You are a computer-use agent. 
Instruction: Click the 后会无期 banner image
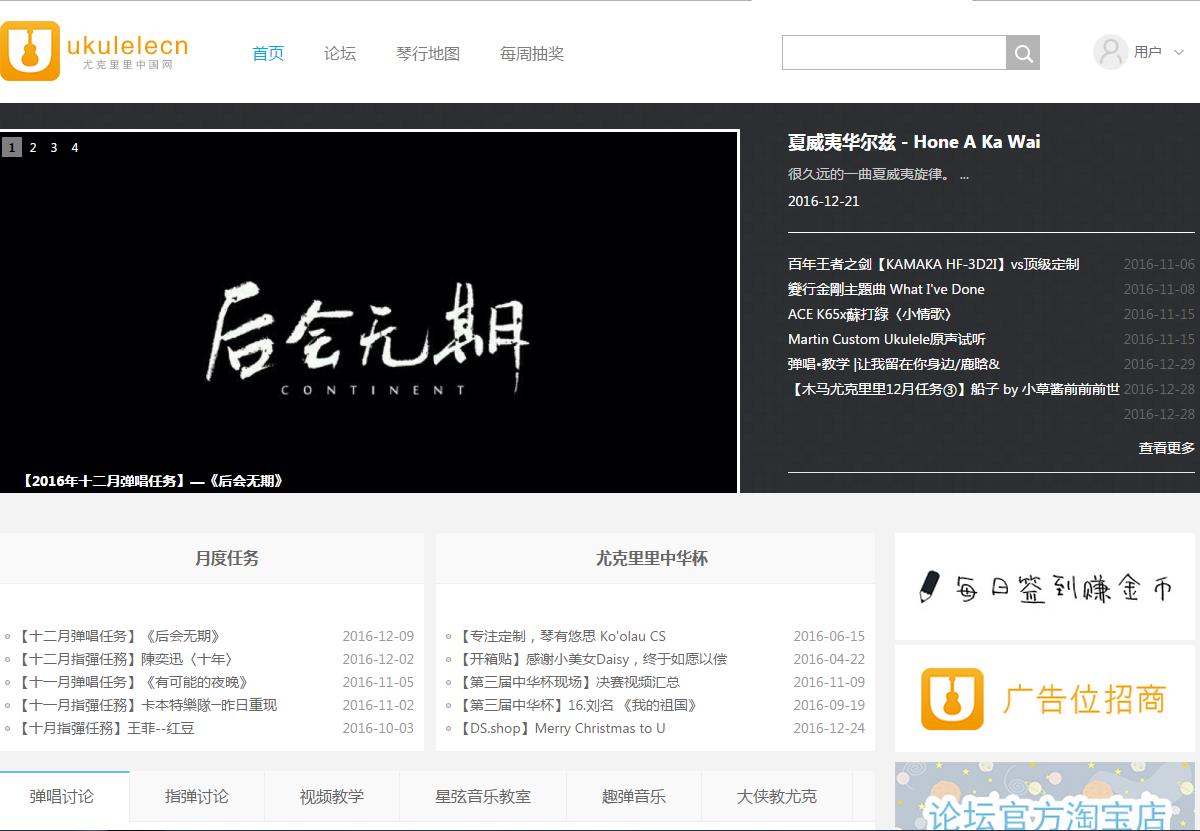pos(368,311)
